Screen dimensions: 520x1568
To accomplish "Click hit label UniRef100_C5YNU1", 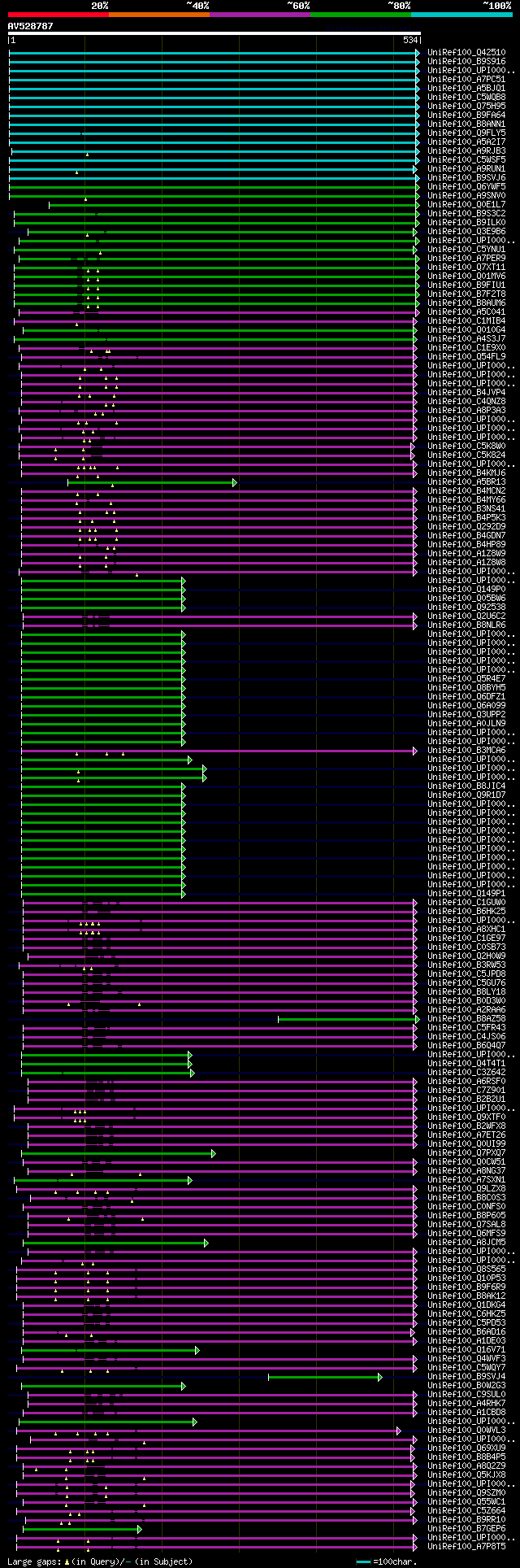I will click(468, 250).
